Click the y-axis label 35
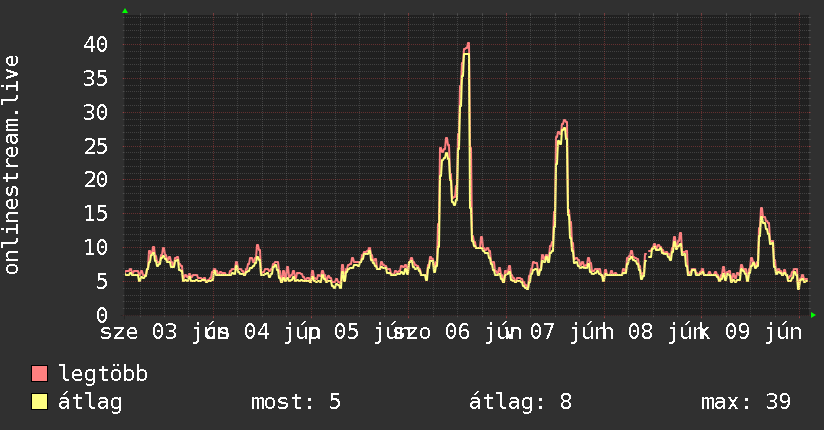 tap(96, 78)
